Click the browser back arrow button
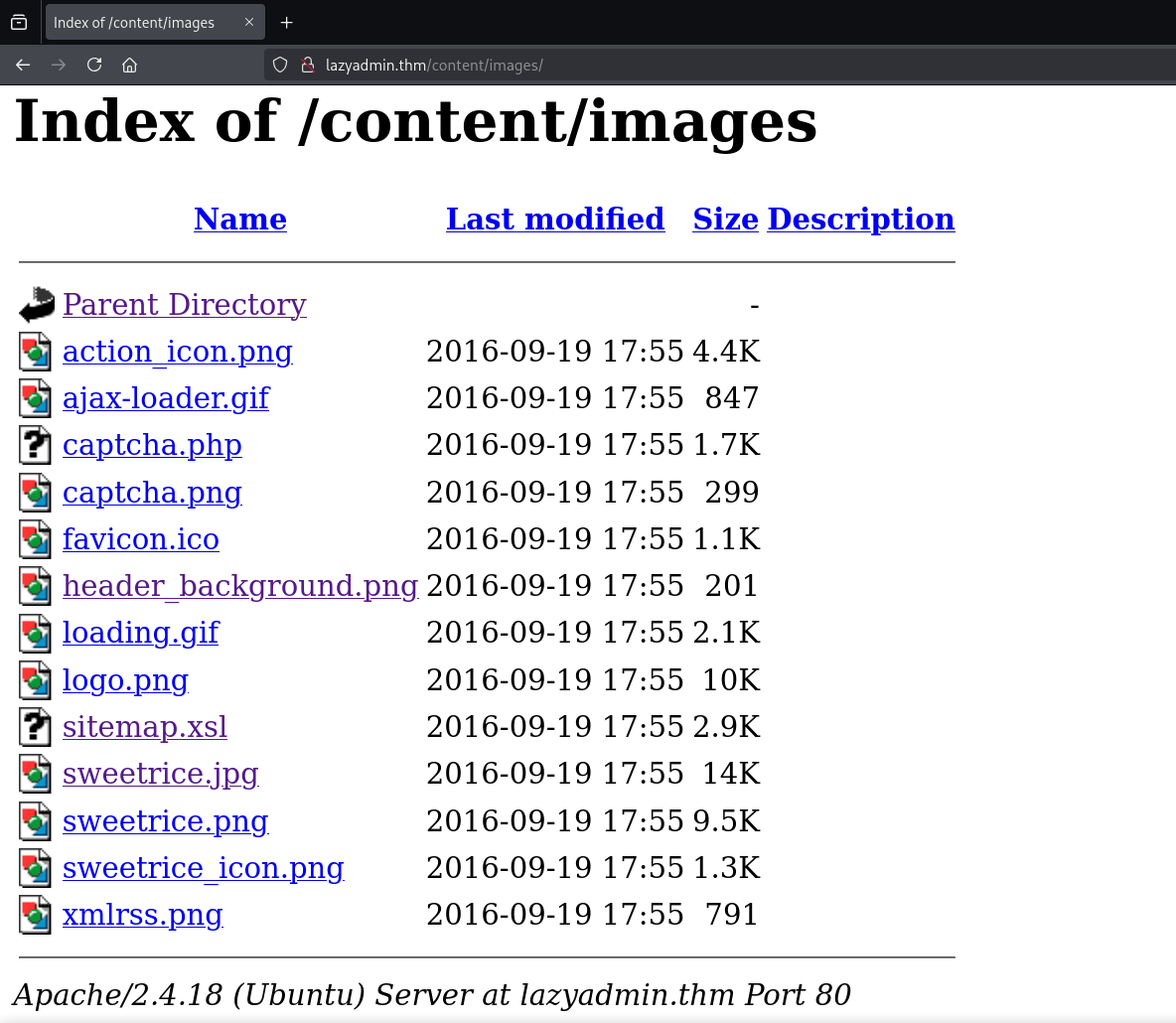The image size is (1176, 1023). pyautogui.click(x=23, y=65)
